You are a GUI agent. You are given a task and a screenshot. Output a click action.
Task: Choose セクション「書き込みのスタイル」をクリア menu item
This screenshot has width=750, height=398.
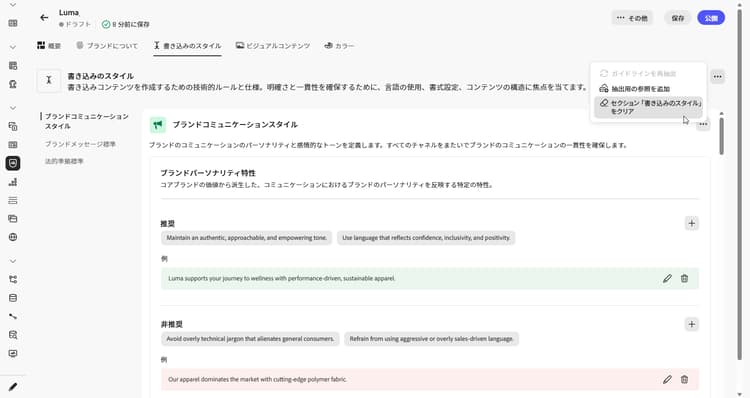click(648, 107)
